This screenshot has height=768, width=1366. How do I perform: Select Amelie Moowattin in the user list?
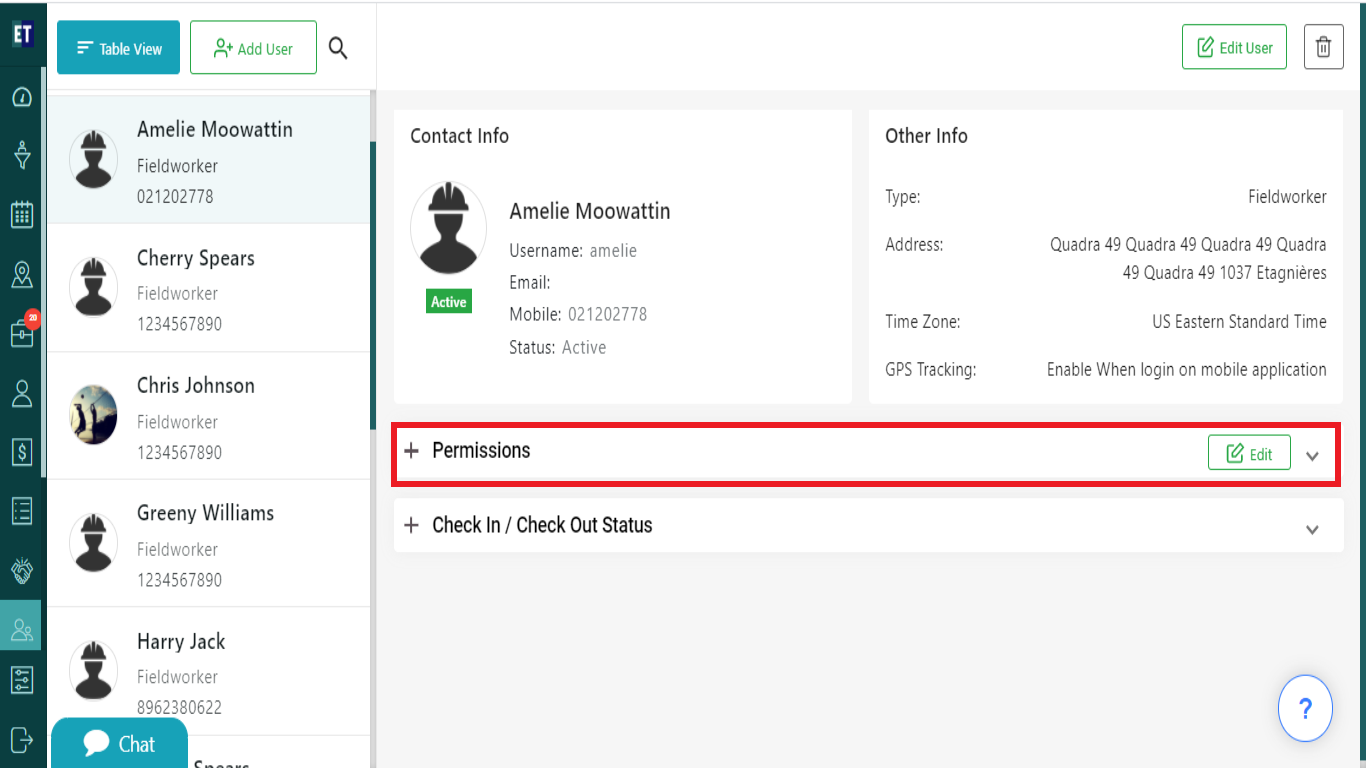pyautogui.click(x=209, y=160)
